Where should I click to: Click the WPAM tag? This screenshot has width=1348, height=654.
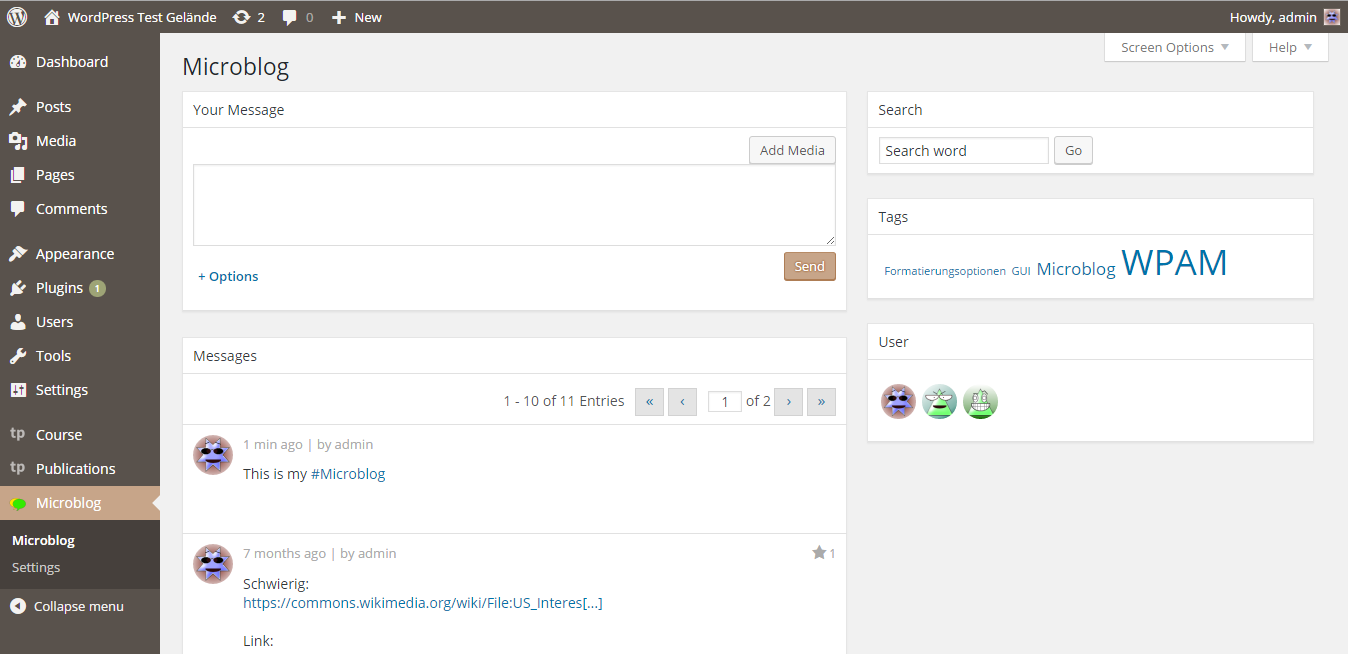1174,263
